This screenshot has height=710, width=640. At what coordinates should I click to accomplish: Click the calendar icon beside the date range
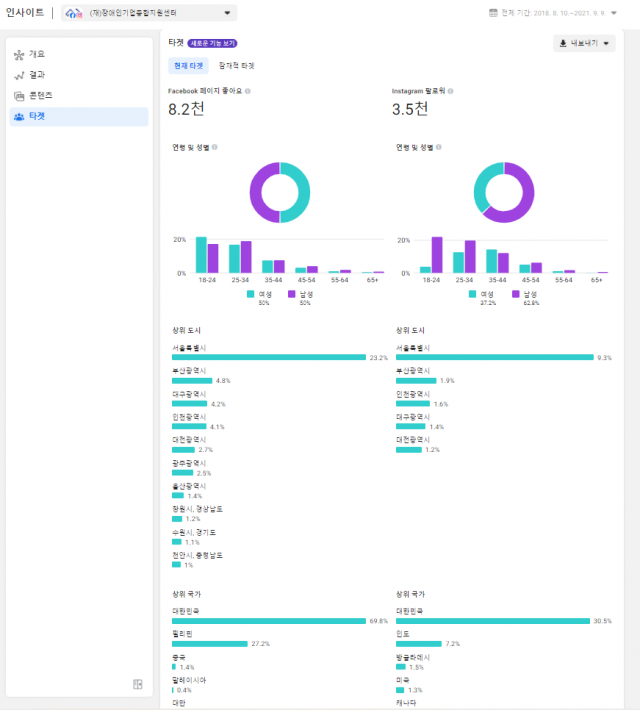[x=493, y=13]
